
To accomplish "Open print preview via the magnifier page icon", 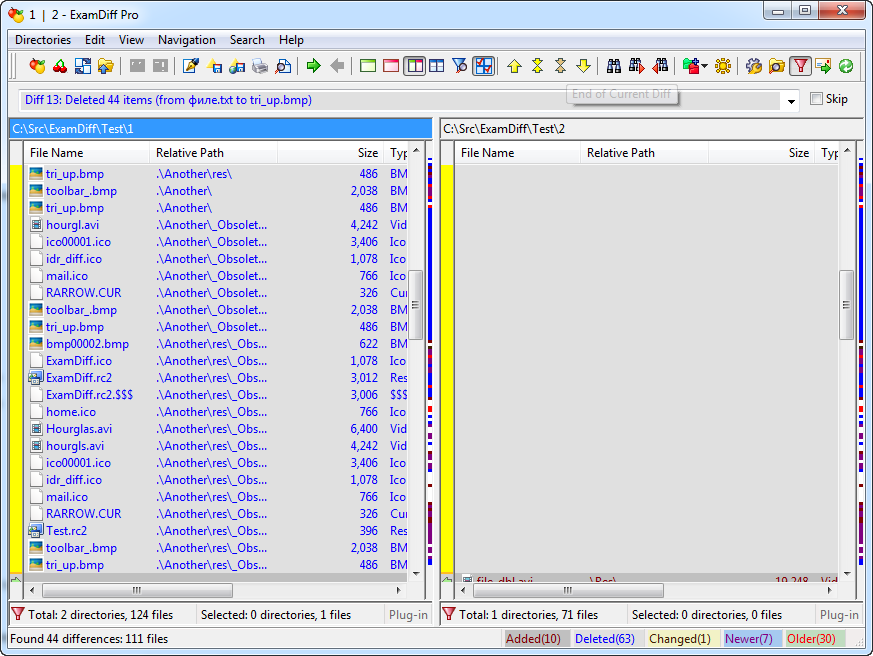I will 283,66.
